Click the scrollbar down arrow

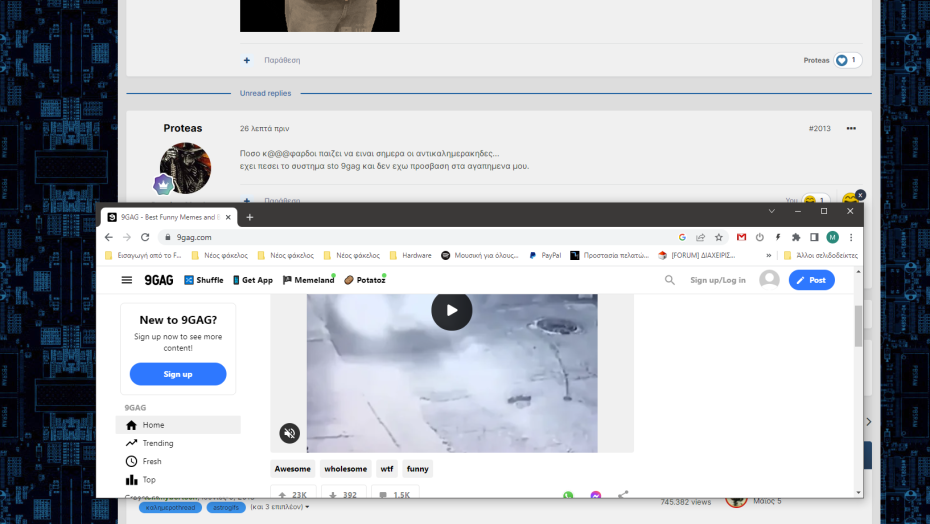coord(858,493)
